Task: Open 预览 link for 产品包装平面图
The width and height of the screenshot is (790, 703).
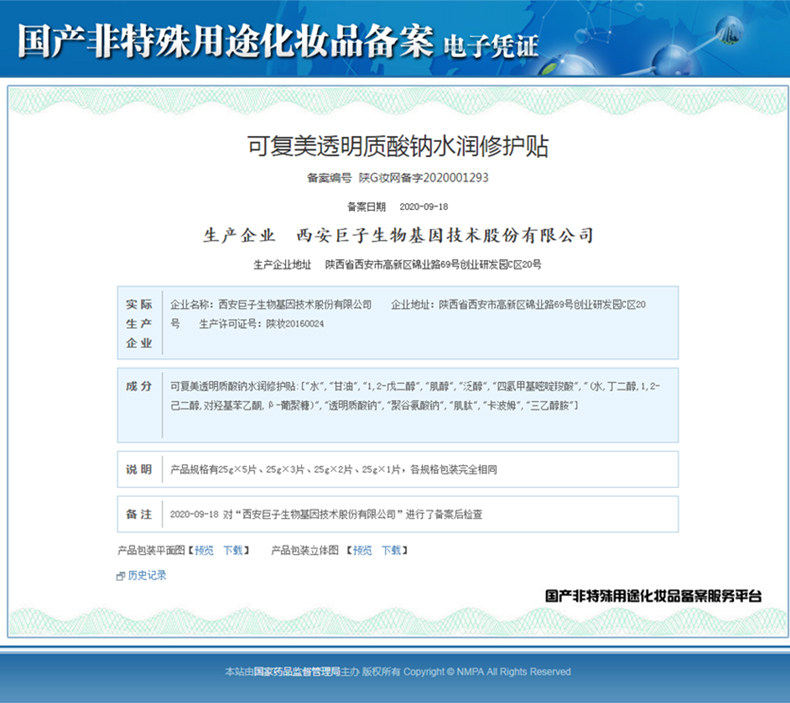Action: (x=204, y=550)
